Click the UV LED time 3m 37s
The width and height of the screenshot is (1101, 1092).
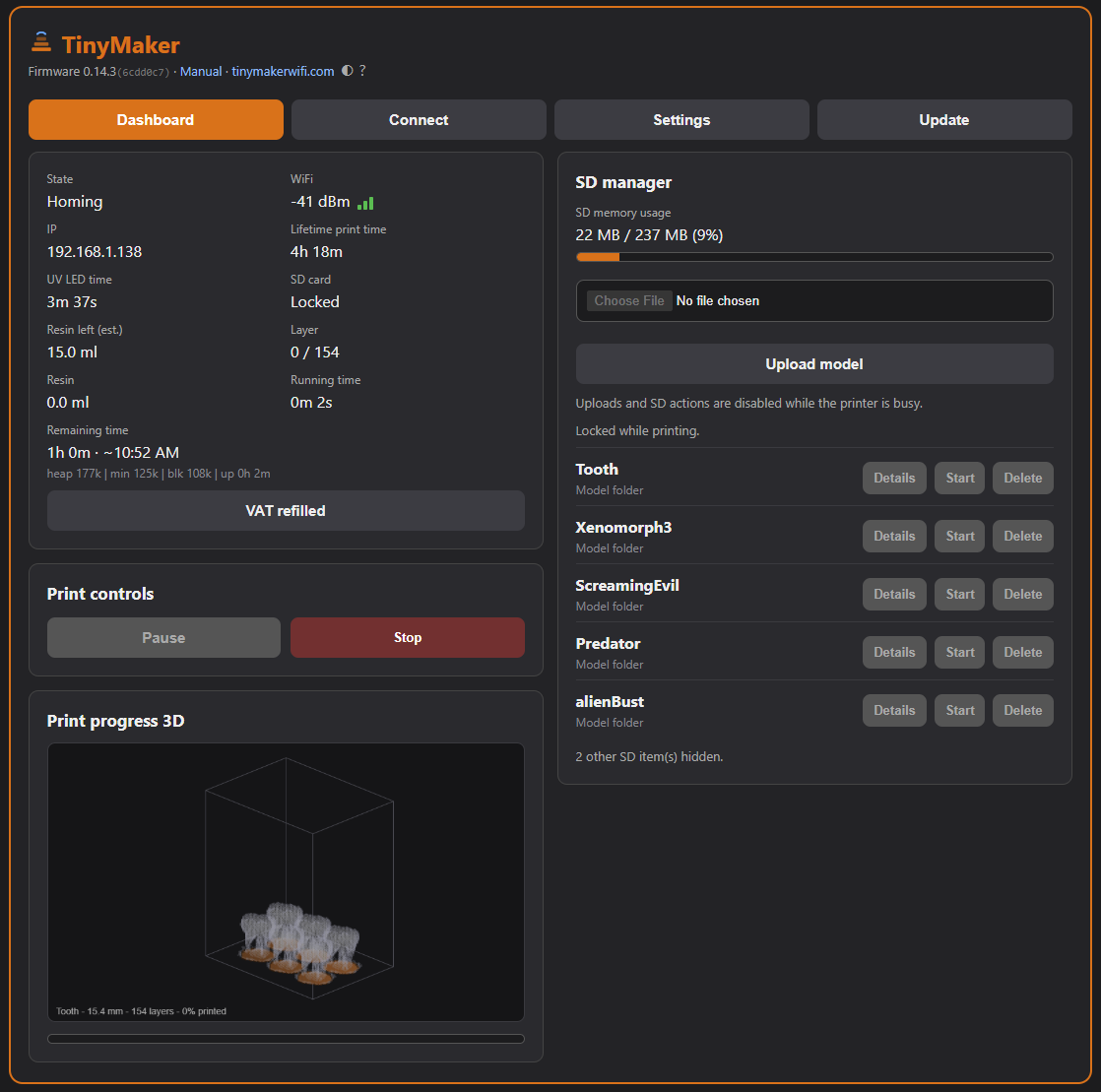pos(72,302)
